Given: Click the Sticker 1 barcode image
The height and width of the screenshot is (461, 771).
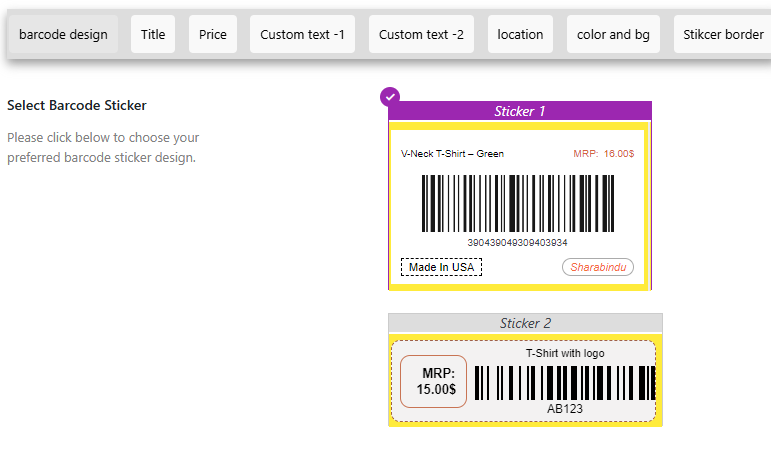Looking at the screenshot, I should pos(518,203).
